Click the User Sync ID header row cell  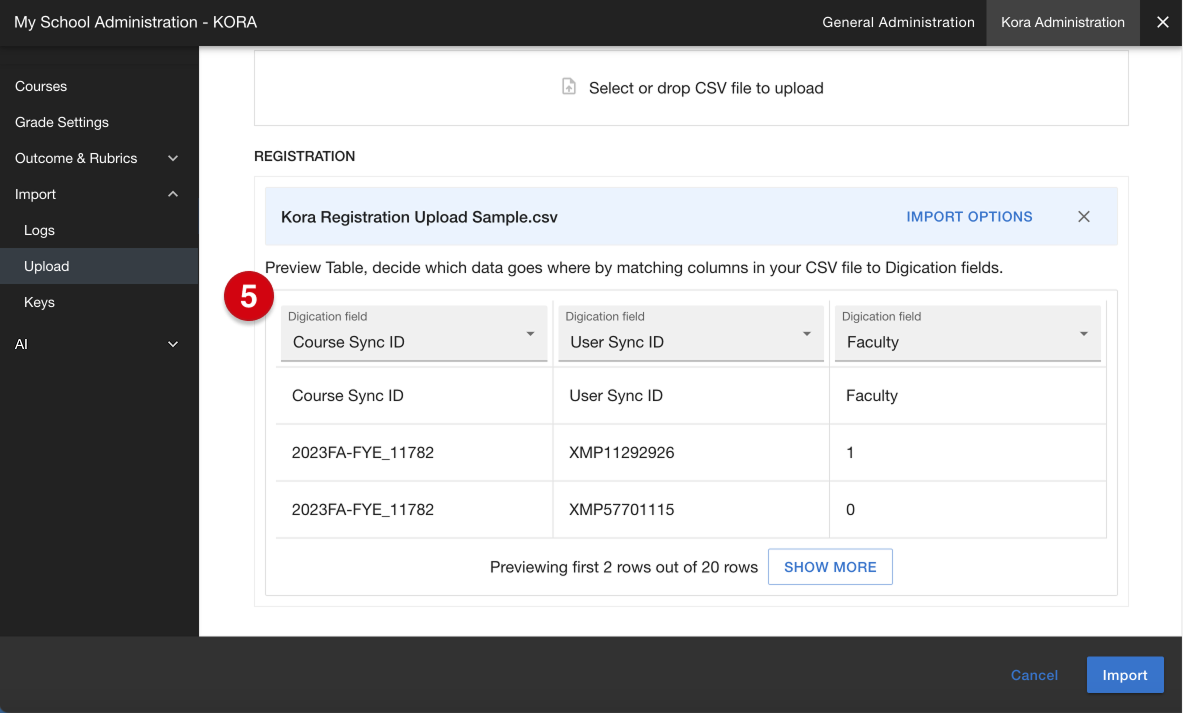point(691,396)
